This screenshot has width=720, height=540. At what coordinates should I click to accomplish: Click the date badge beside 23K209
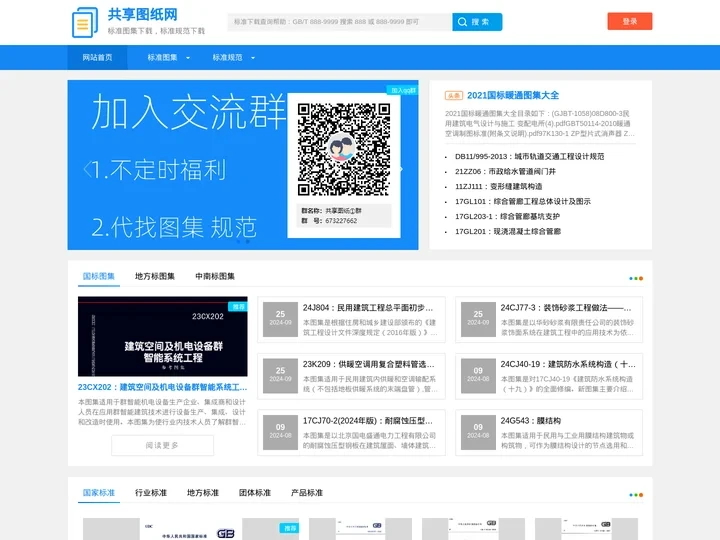click(280, 376)
